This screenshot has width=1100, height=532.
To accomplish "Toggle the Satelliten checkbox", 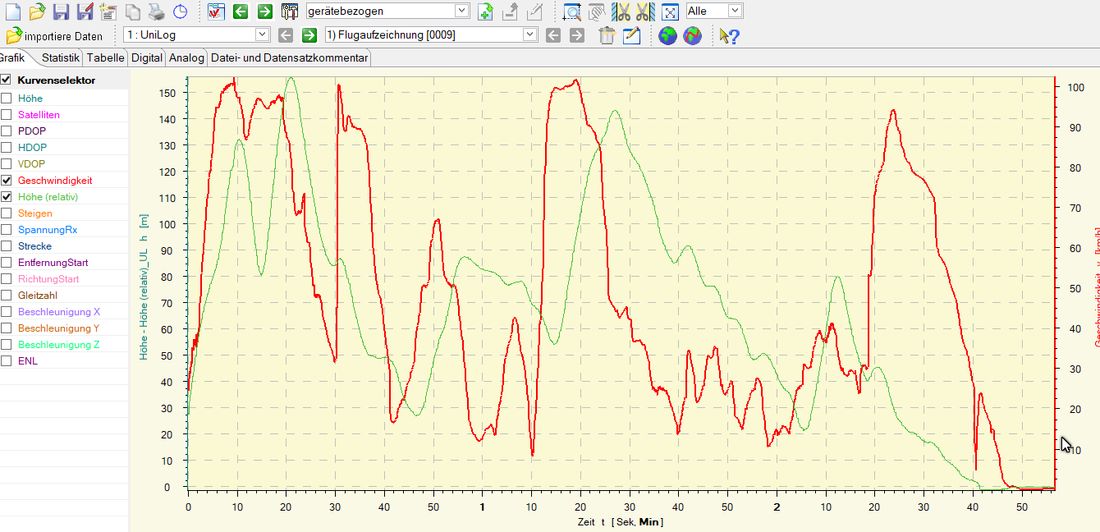I will (7, 115).
